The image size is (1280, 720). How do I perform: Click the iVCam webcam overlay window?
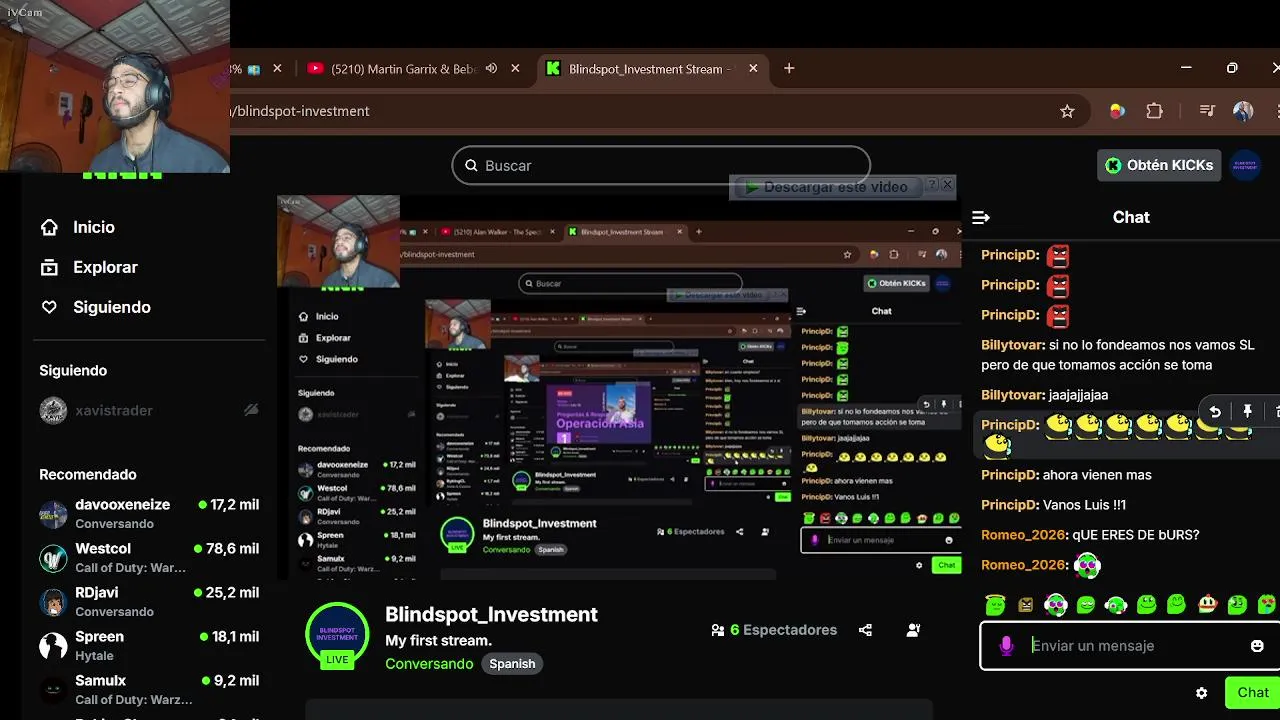pos(115,86)
